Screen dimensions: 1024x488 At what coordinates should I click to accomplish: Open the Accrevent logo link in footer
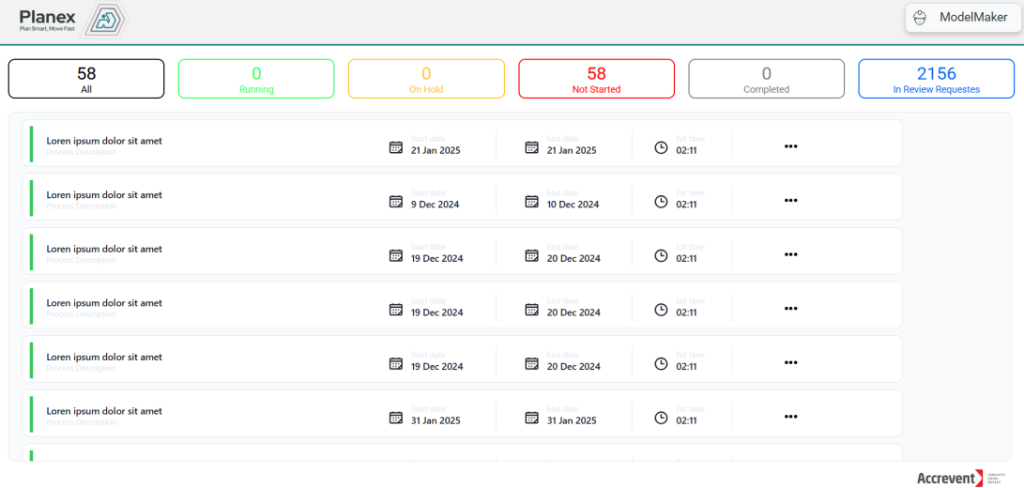click(x=950, y=478)
